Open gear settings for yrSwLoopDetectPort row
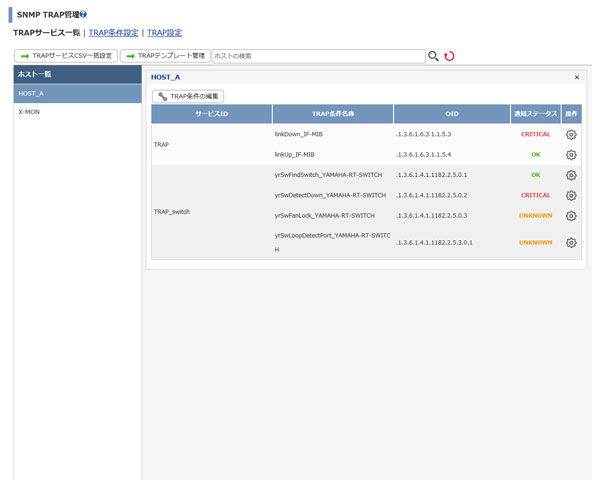 click(x=571, y=242)
